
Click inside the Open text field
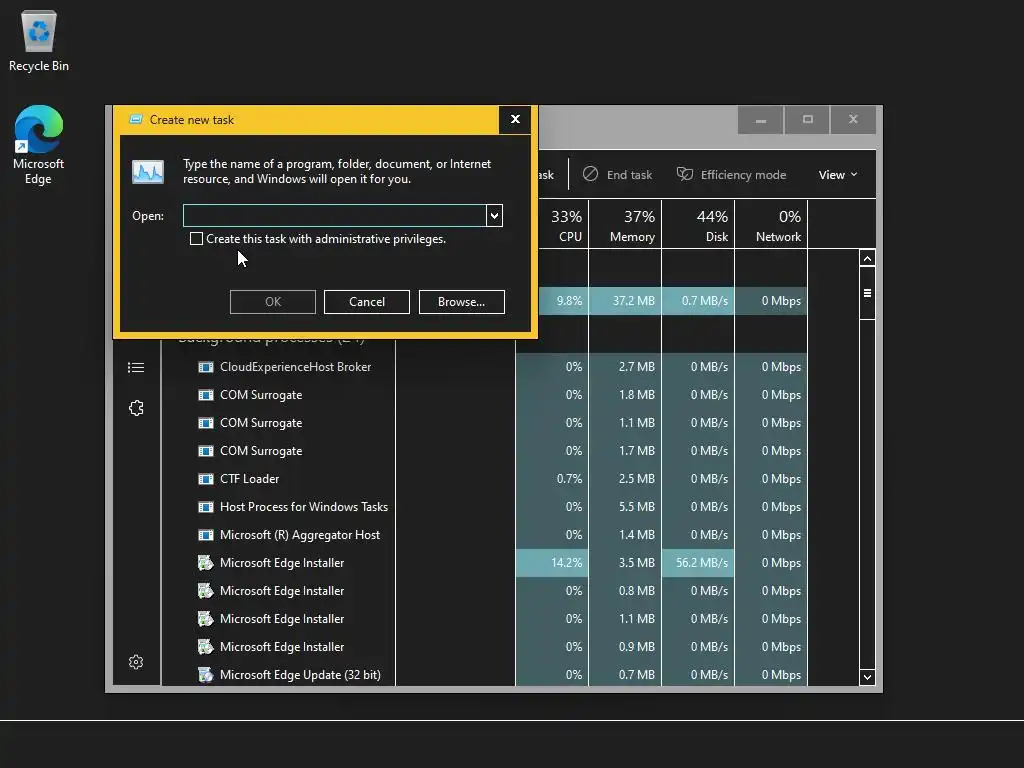pos(334,216)
